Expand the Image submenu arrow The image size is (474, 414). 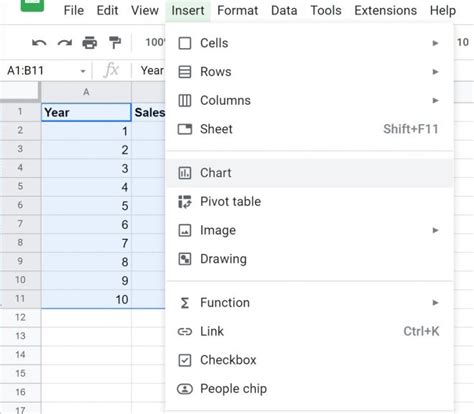pyautogui.click(x=435, y=230)
